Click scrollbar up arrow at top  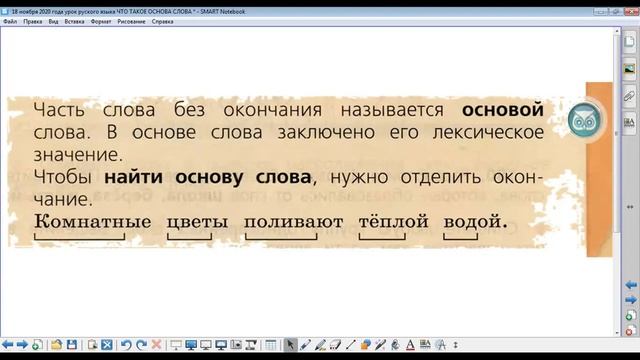pos(617,31)
